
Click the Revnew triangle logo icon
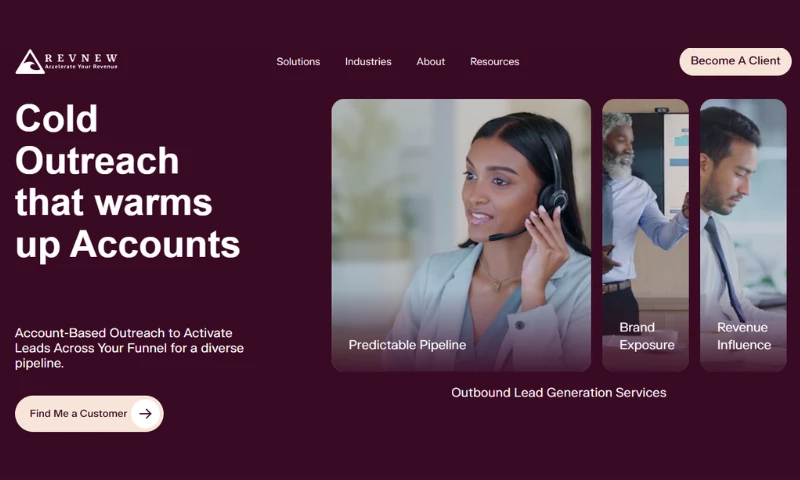coord(30,62)
